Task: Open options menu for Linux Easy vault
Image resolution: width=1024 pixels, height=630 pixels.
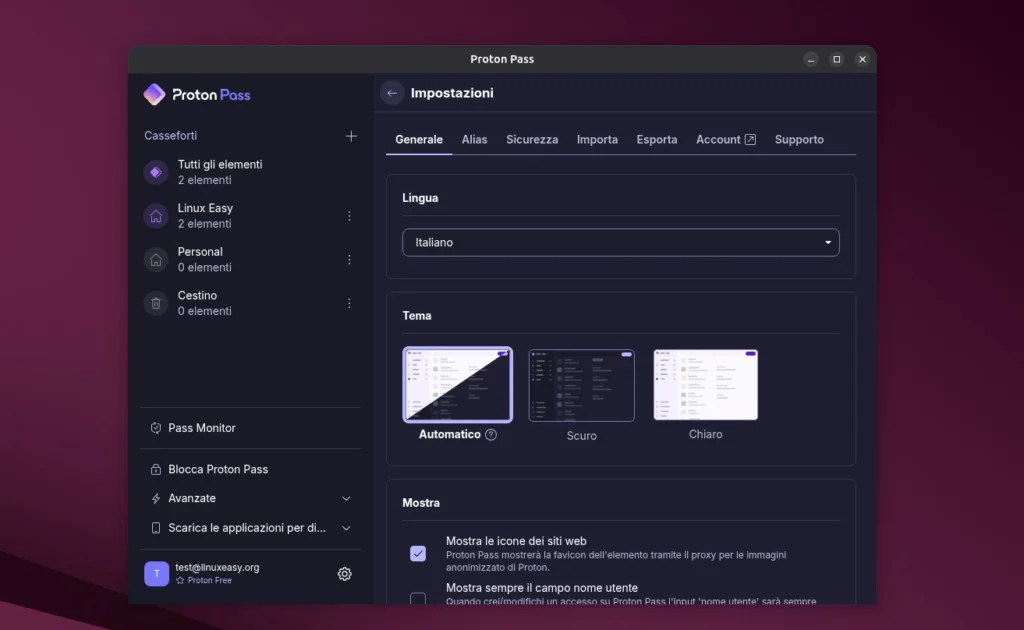Action: point(349,216)
